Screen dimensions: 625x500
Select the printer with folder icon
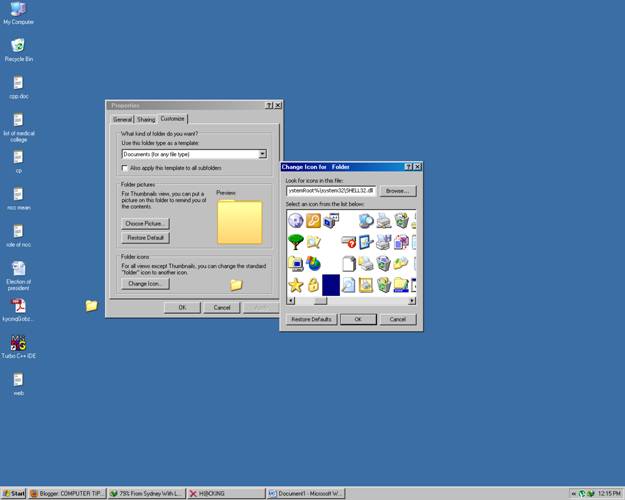(x=366, y=263)
